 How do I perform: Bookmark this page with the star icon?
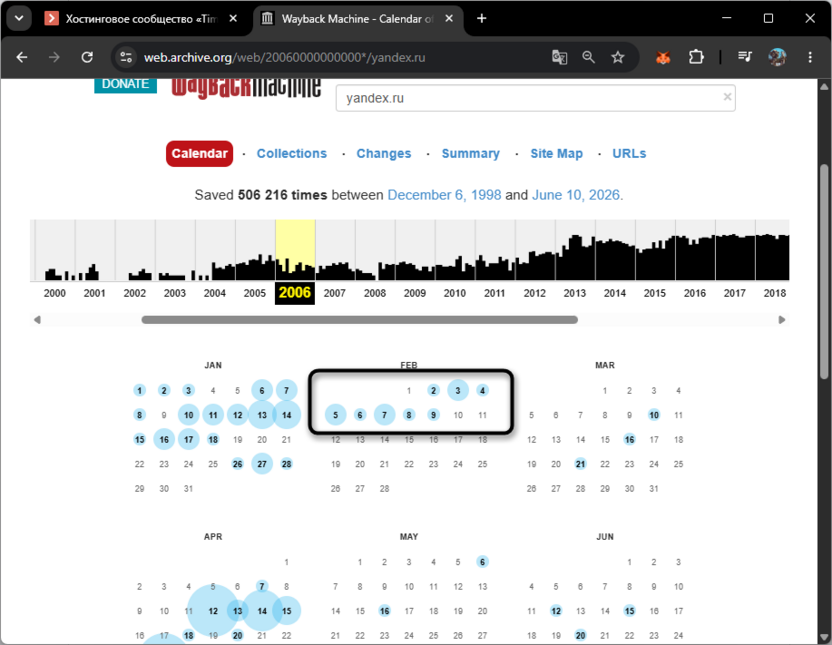coord(618,57)
